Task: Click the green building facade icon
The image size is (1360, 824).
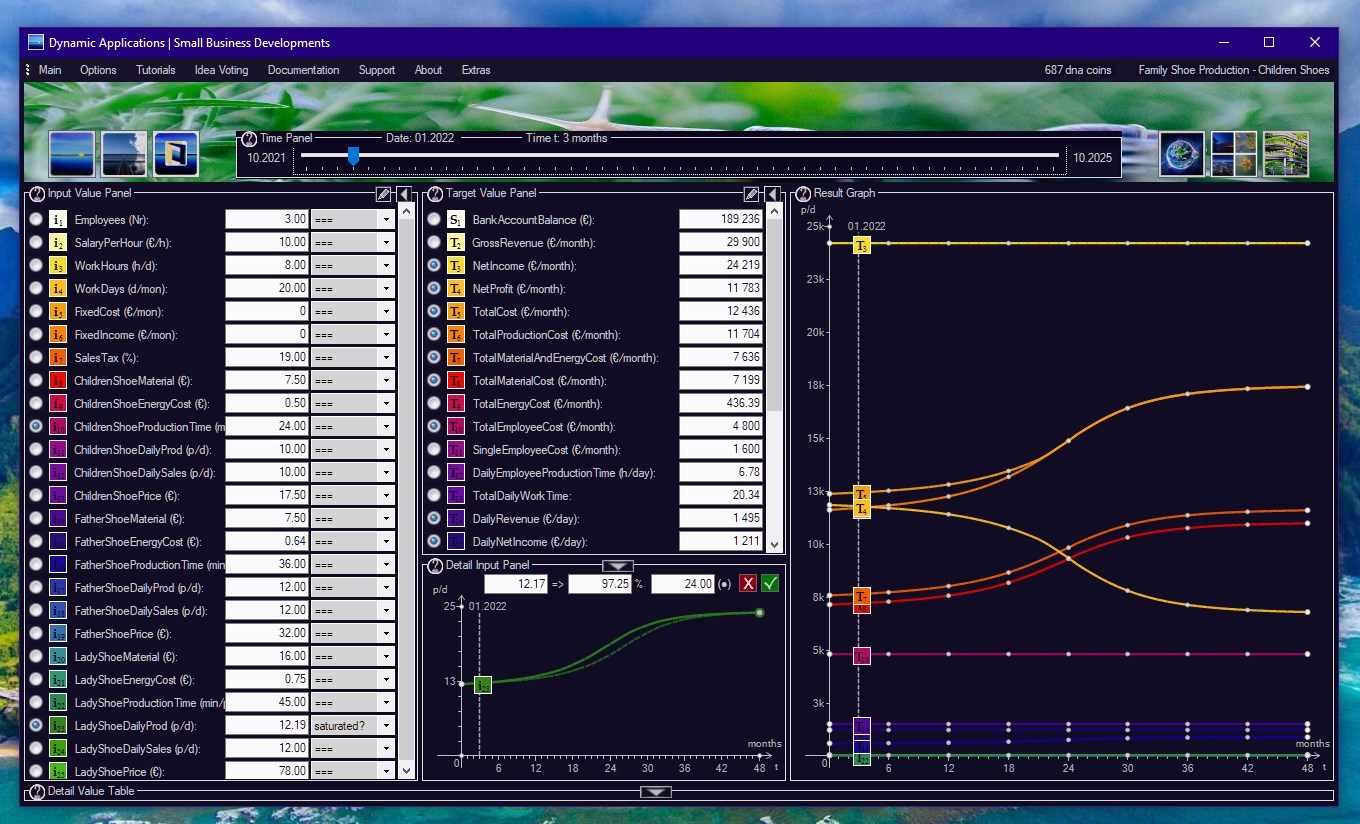Action: 1286,154
